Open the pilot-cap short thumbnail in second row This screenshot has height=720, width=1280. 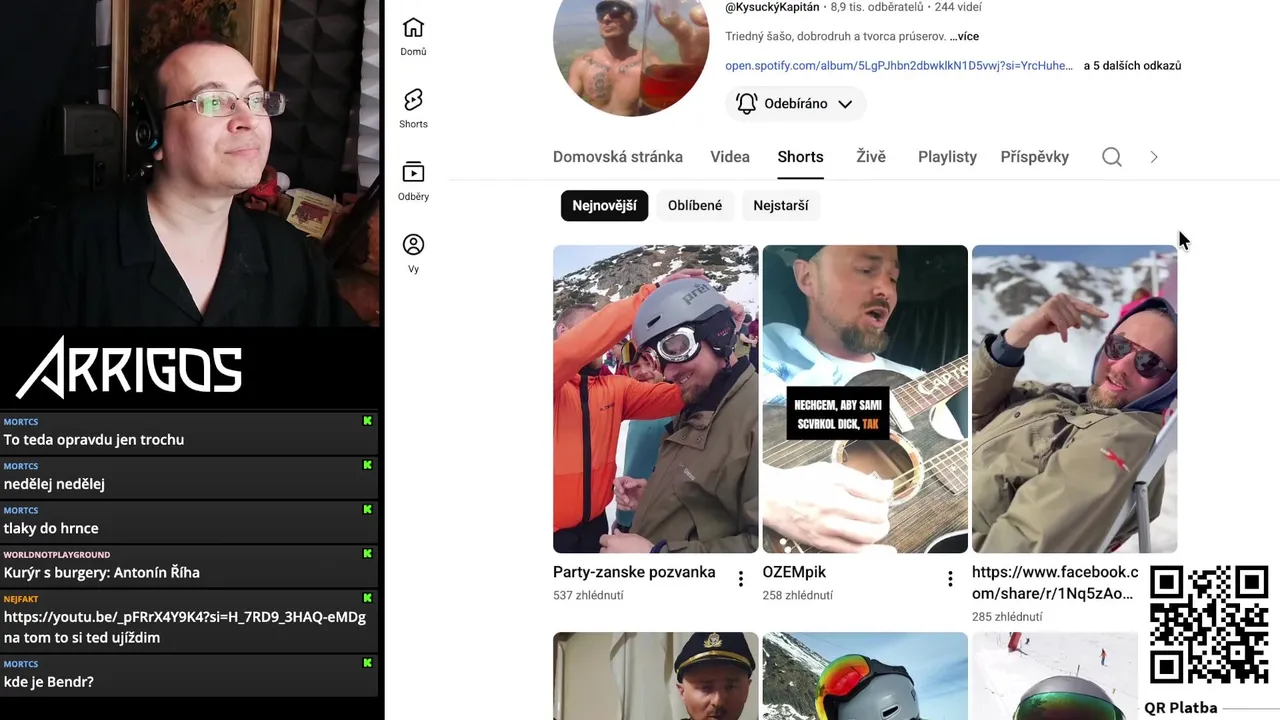click(x=656, y=676)
